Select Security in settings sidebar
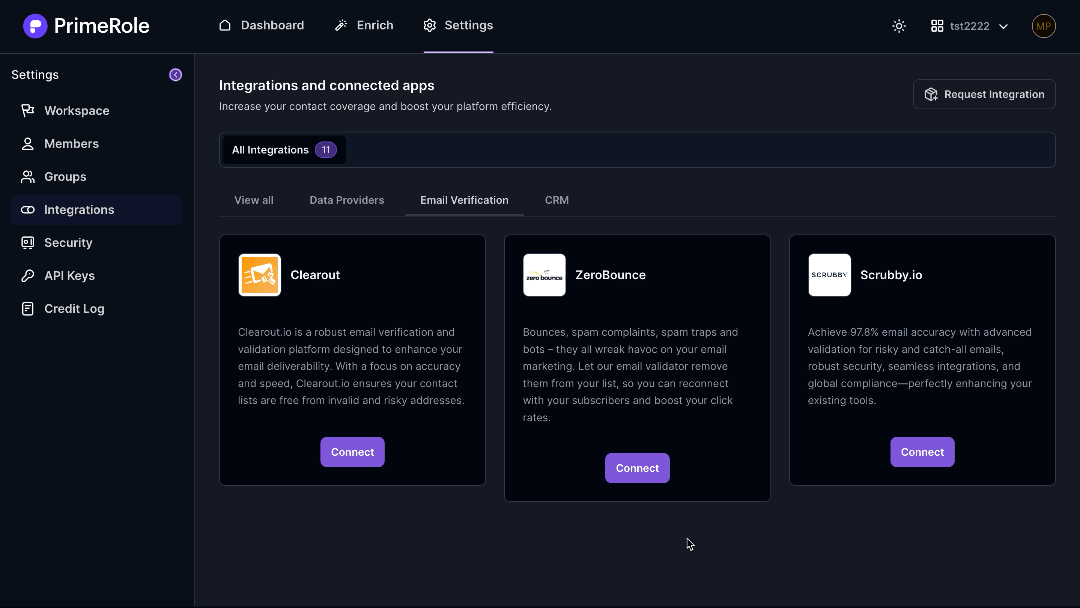This screenshot has height=608, width=1080. 96,242
